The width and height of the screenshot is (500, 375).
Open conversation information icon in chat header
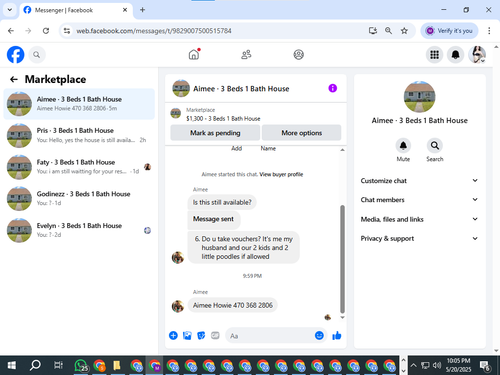(x=332, y=88)
